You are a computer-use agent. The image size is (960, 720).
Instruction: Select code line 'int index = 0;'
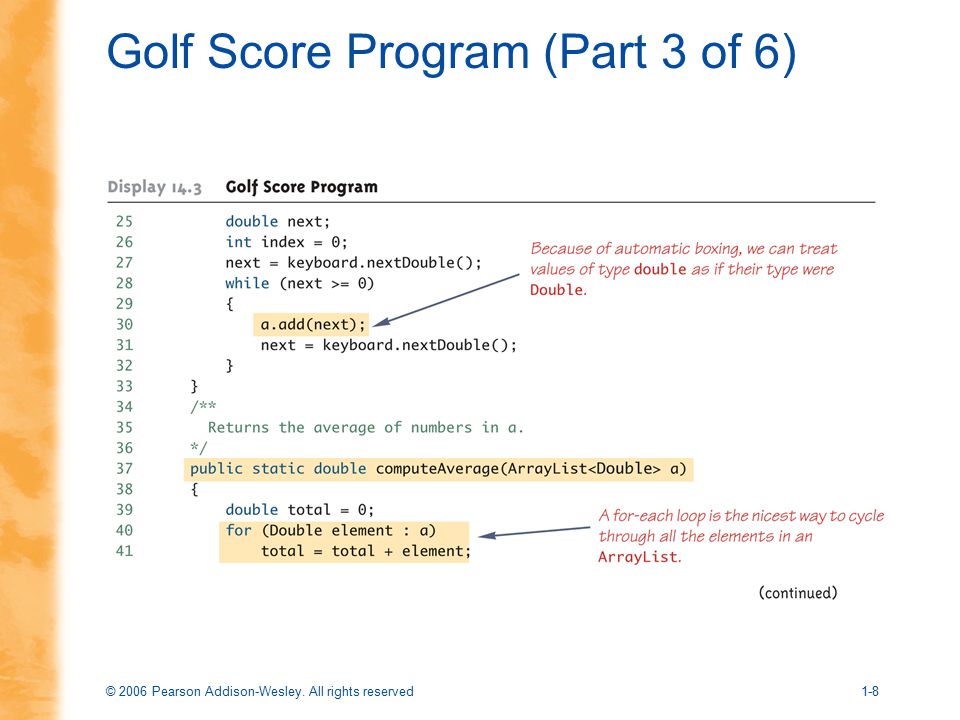(x=287, y=242)
